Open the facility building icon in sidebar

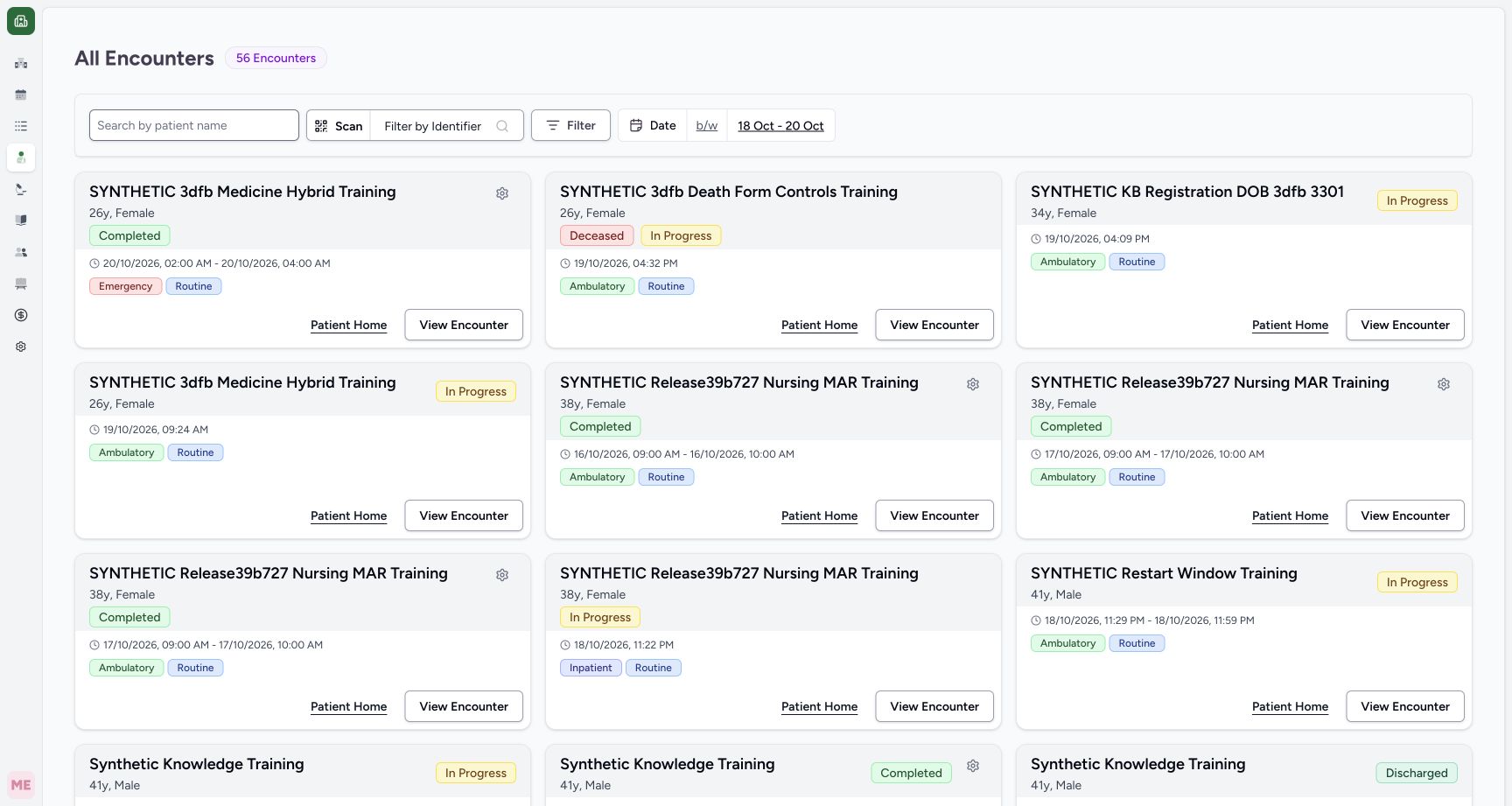[21, 63]
